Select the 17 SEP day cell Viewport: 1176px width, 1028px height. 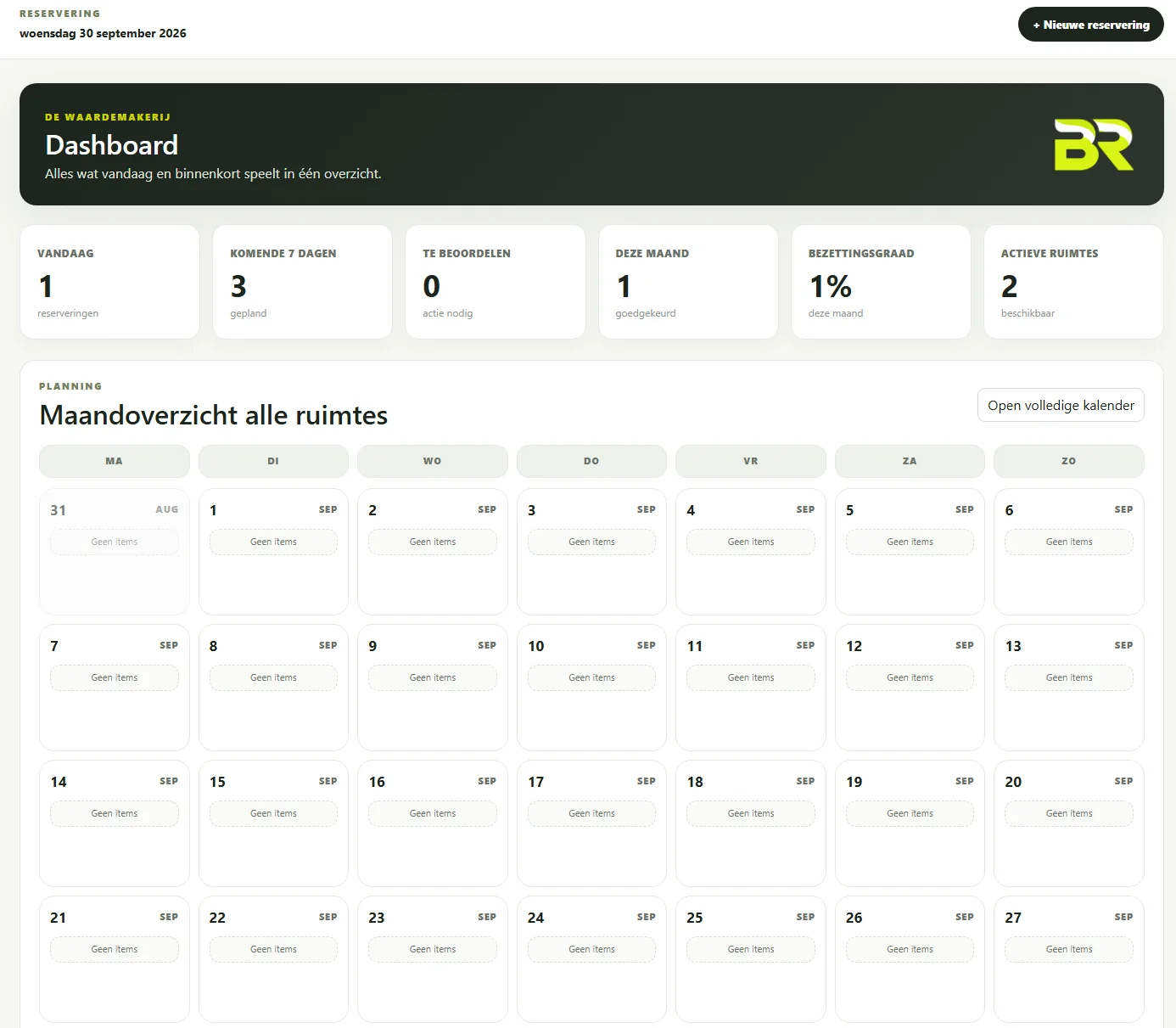coord(591,823)
